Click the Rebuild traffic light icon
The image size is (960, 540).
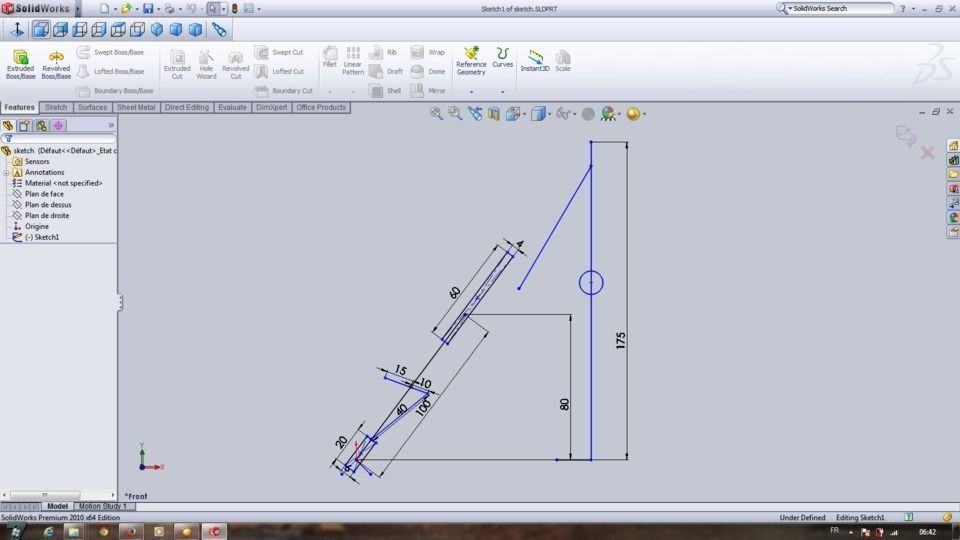(x=234, y=9)
